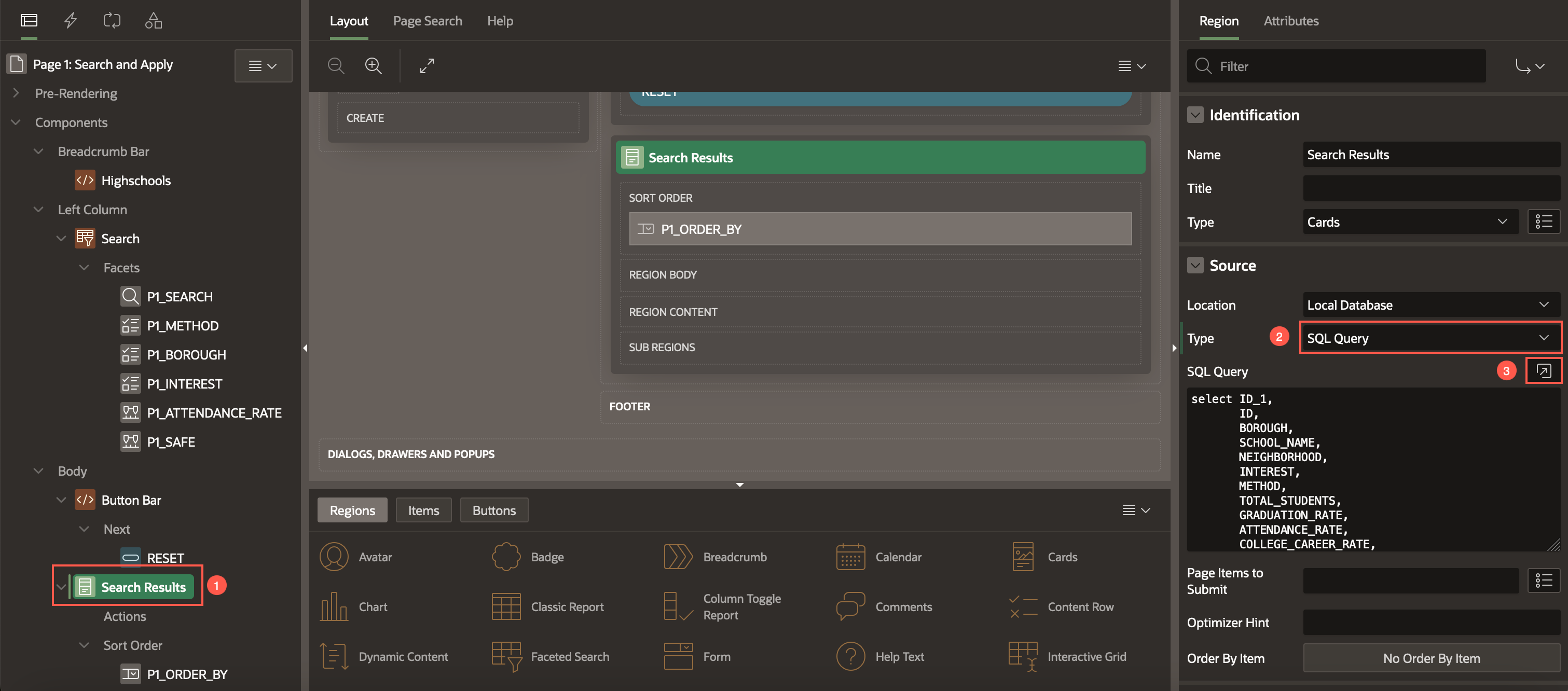Expand the Pre-Rendering tree node
This screenshot has height=691, width=1568.
tap(16, 93)
